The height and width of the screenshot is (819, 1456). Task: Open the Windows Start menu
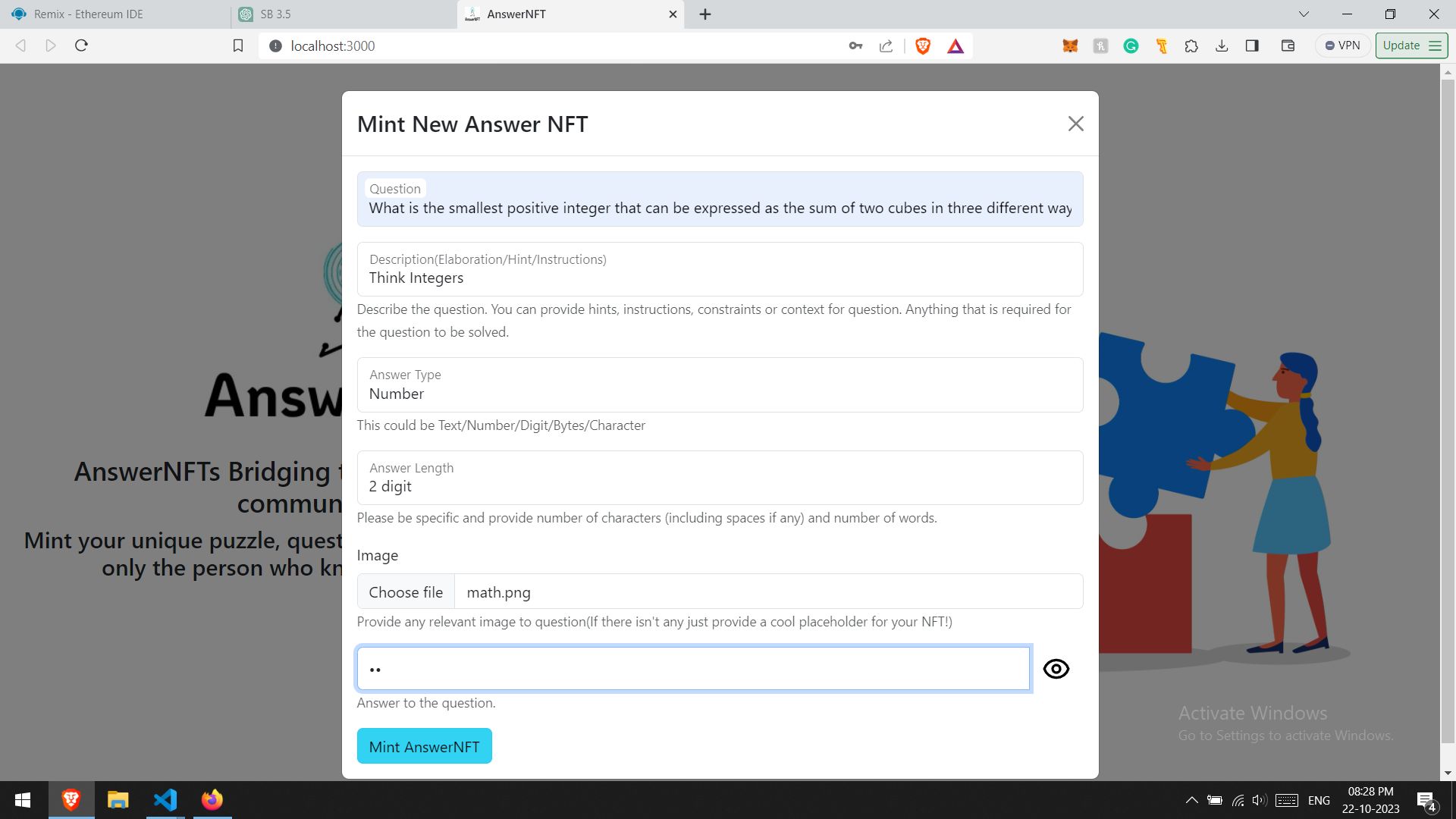(x=23, y=800)
